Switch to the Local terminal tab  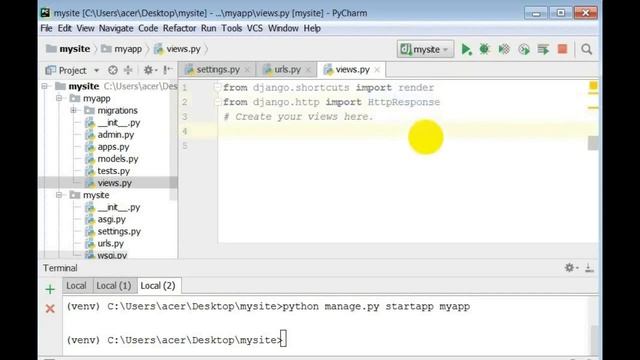coord(76,286)
